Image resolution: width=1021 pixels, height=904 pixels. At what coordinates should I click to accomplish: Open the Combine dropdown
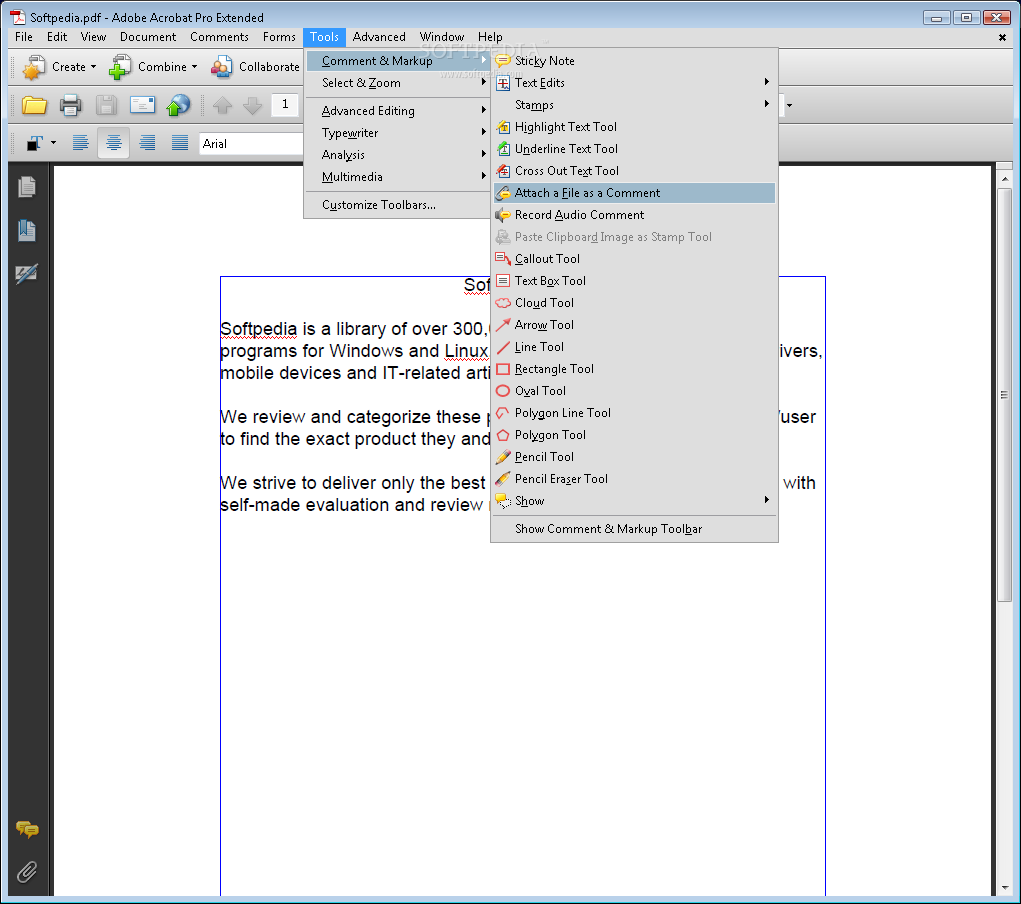153,67
